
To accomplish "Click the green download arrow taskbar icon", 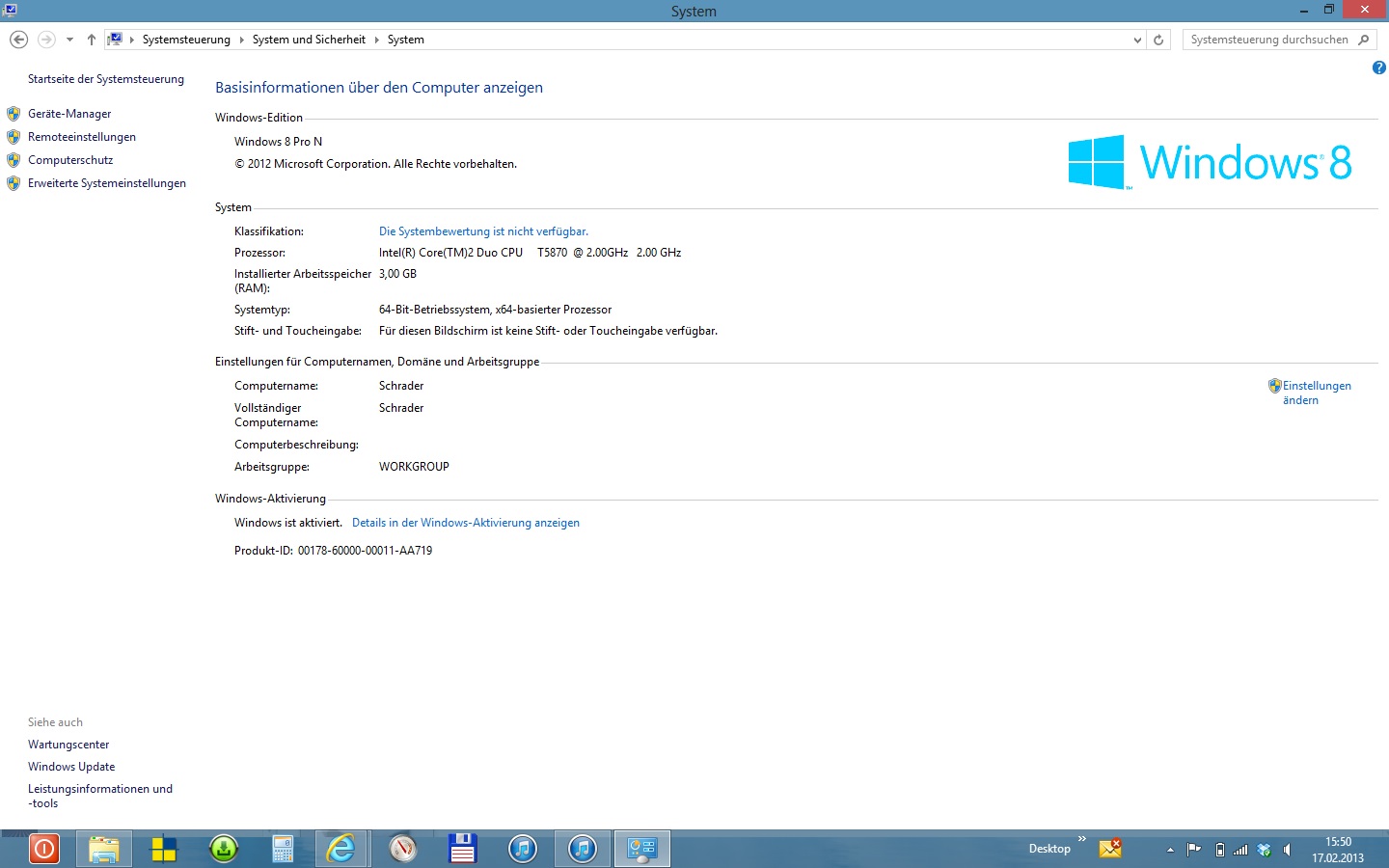I will click(x=224, y=849).
